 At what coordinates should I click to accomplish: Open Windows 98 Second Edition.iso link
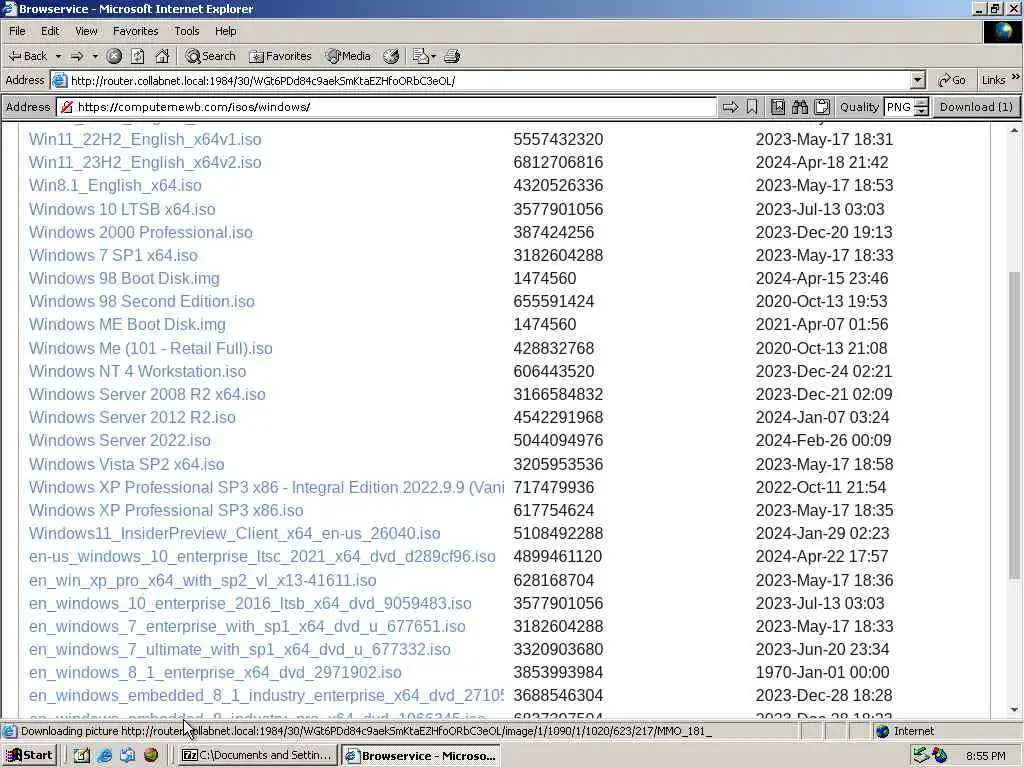click(x=142, y=301)
